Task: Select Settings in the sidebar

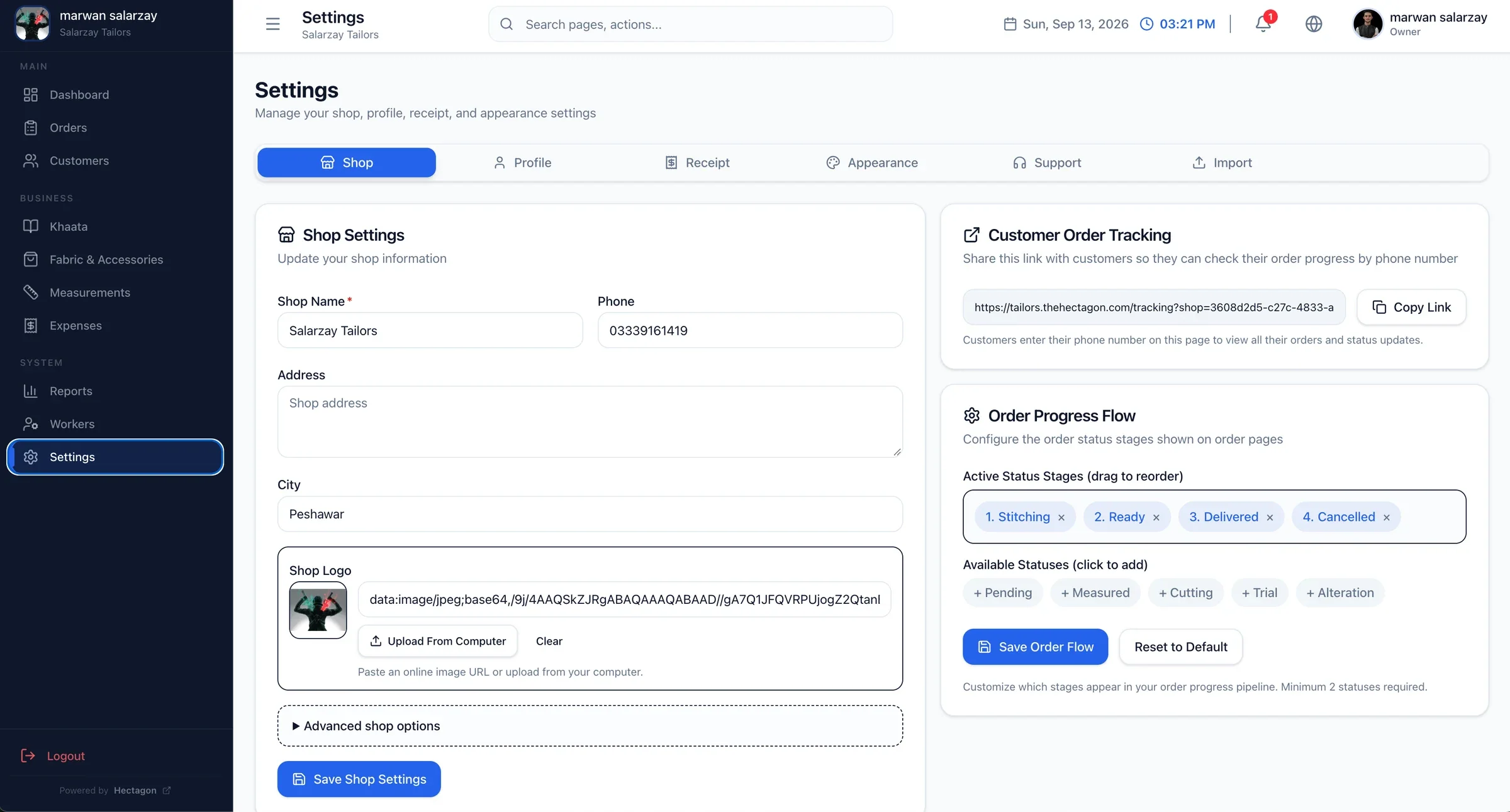Action: [115, 457]
